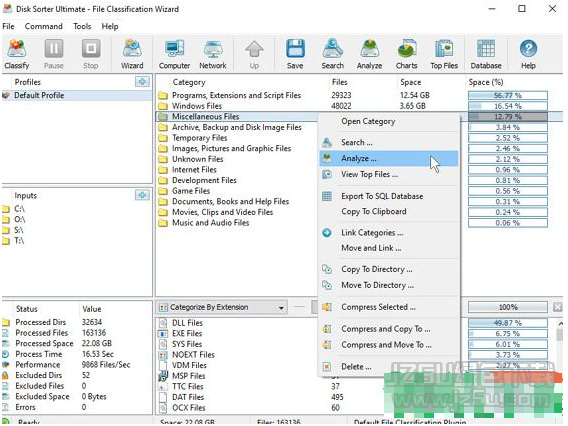Save the report via toolbar
The height and width of the screenshot is (426, 568).
coord(295,54)
